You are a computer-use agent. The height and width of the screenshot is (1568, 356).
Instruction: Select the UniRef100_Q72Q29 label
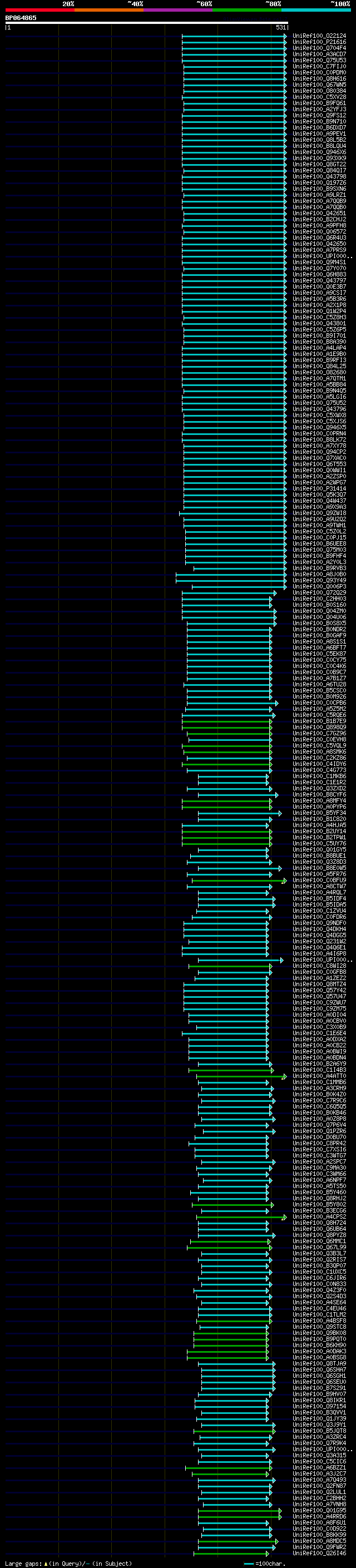coord(319,592)
